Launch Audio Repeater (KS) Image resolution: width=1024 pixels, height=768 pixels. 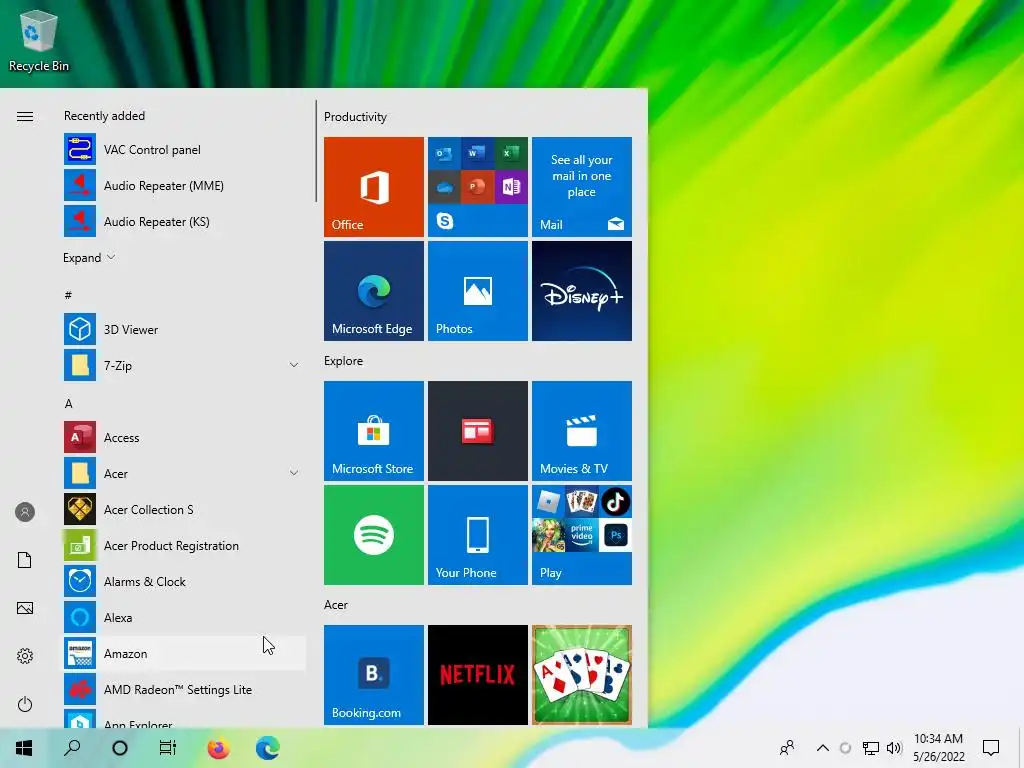184,221
